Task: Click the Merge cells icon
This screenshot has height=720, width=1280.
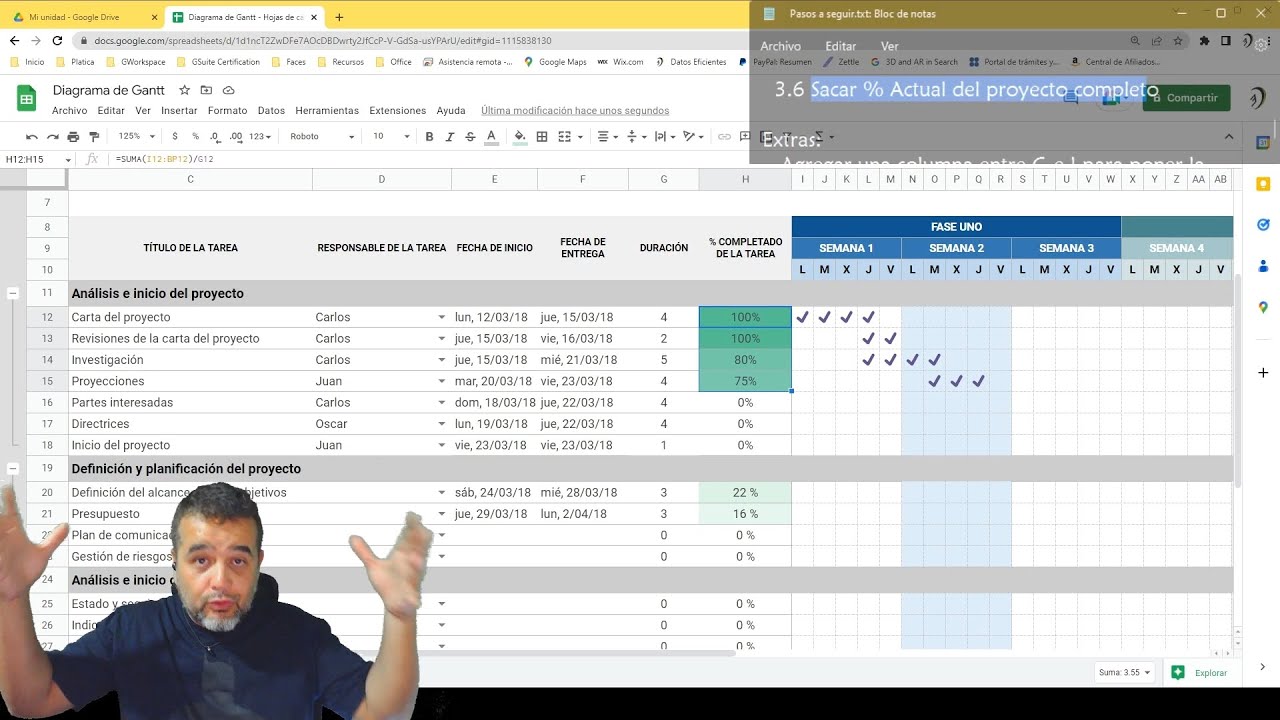Action: point(564,137)
